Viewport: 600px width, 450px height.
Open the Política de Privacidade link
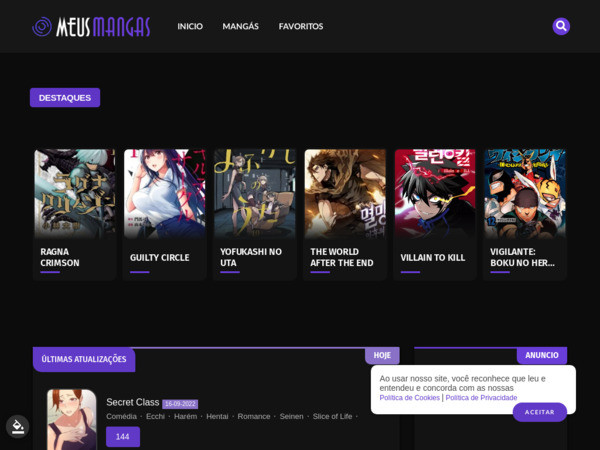[481, 398]
